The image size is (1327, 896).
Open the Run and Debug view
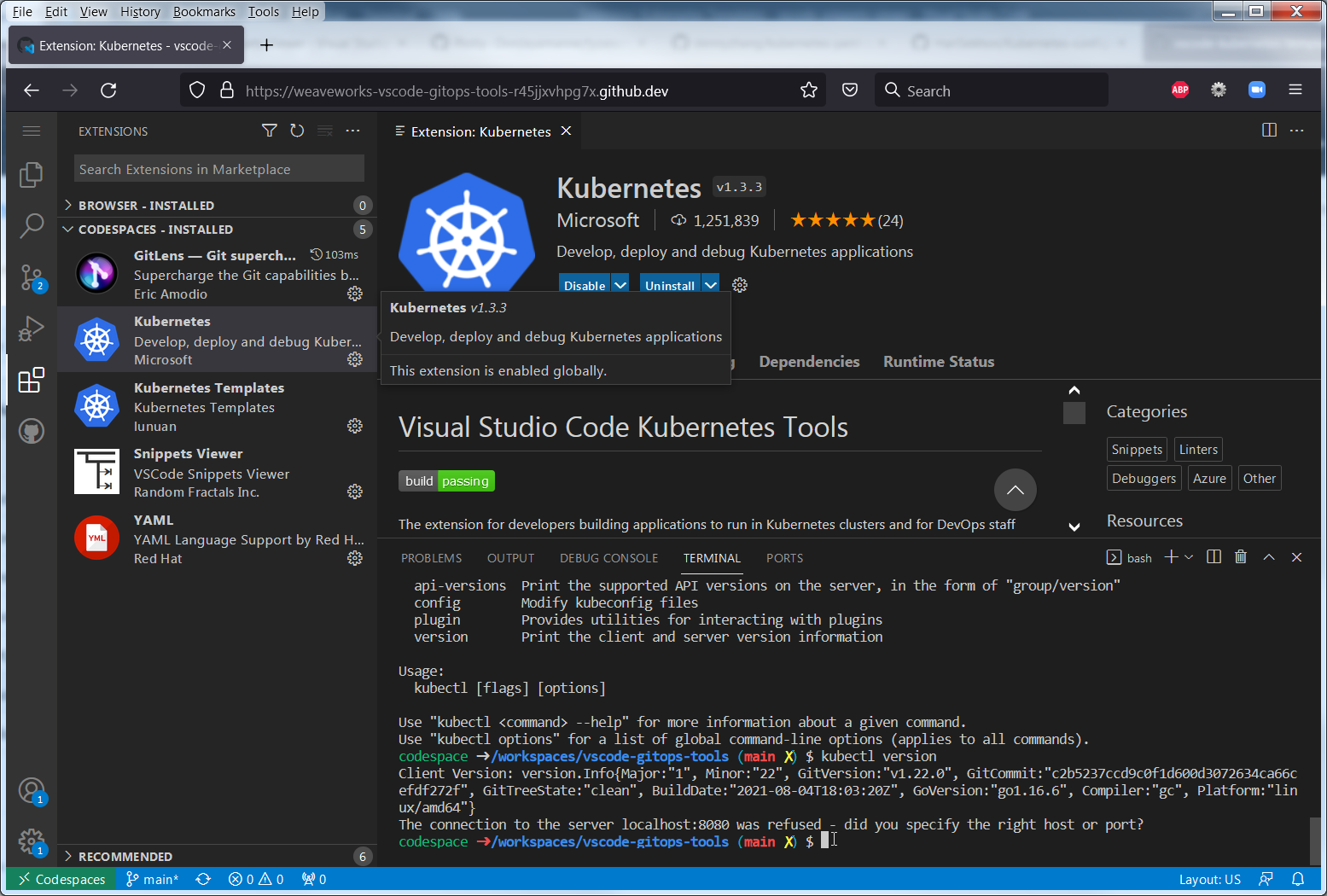[32, 329]
